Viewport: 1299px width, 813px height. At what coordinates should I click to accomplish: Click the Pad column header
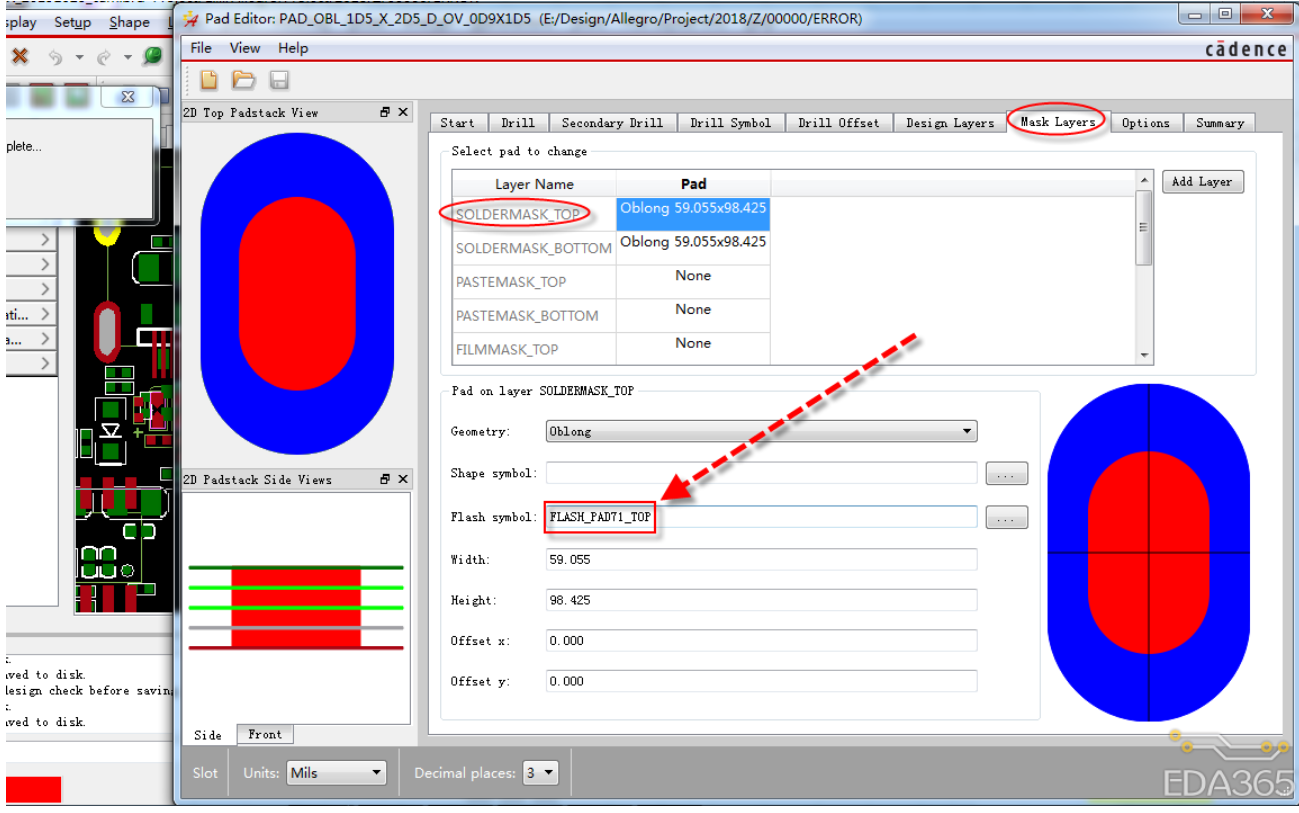tap(693, 184)
